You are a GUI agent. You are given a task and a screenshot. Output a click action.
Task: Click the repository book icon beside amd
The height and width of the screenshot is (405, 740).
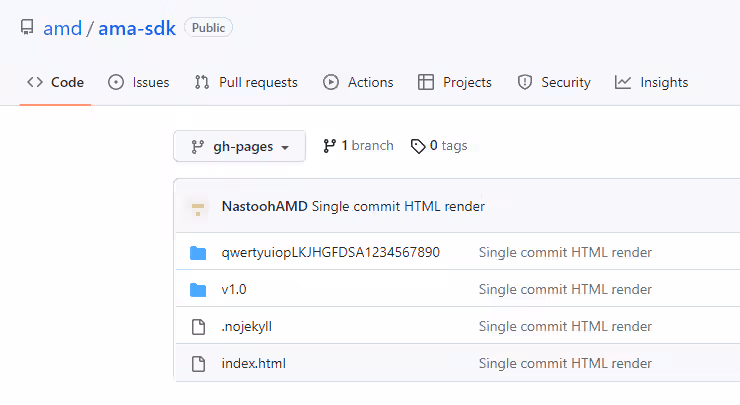tap(27, 27)
